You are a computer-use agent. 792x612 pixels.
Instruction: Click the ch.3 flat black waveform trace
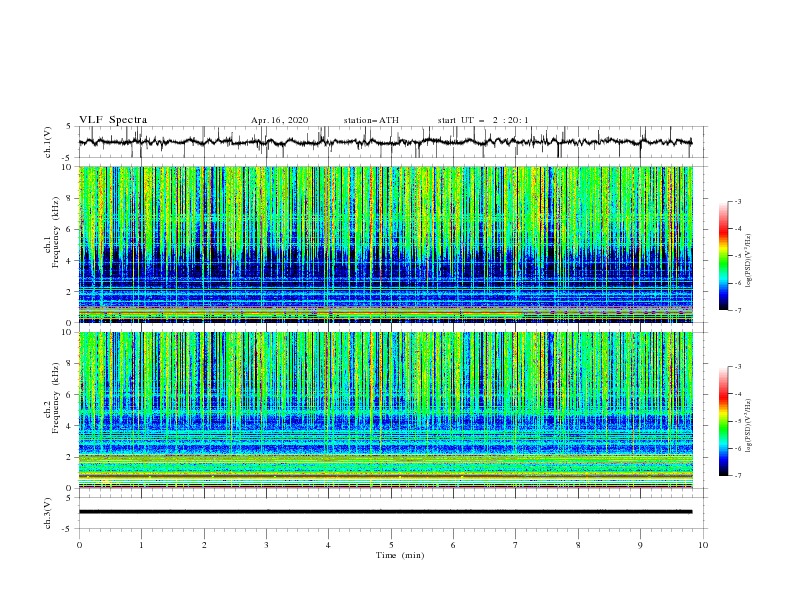pos(385,512)
